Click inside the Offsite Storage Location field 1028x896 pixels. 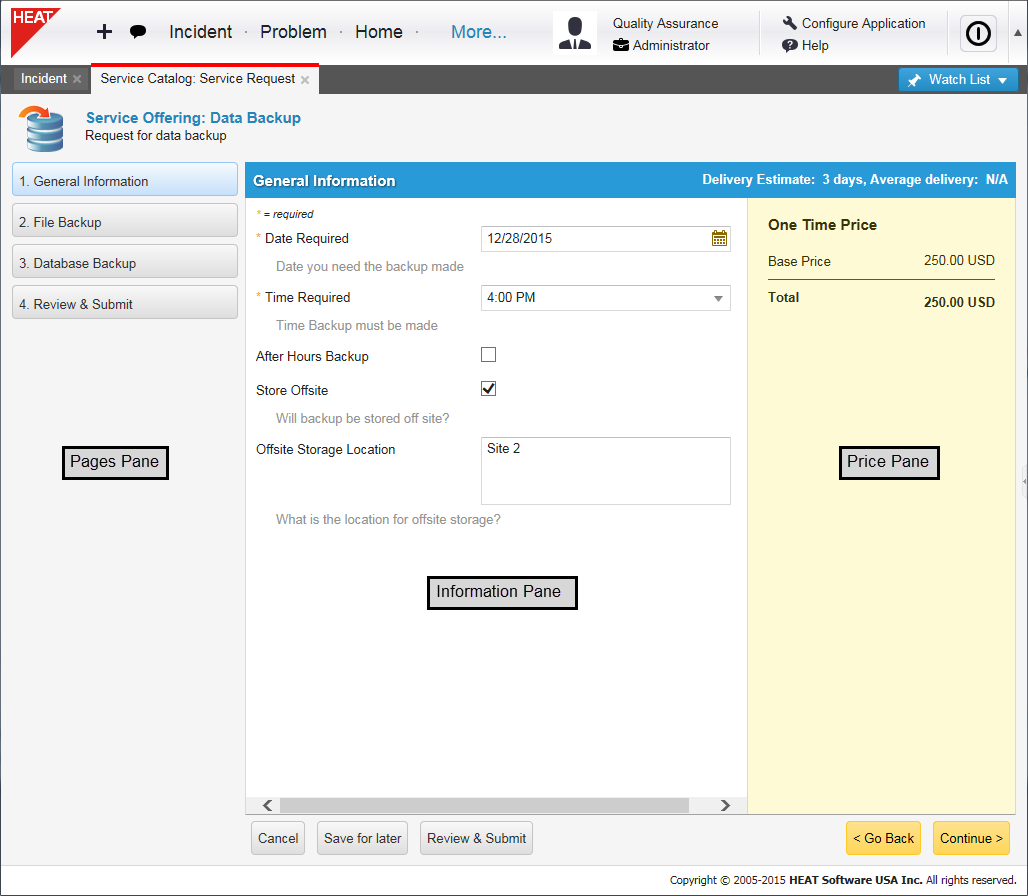[605, 470]
